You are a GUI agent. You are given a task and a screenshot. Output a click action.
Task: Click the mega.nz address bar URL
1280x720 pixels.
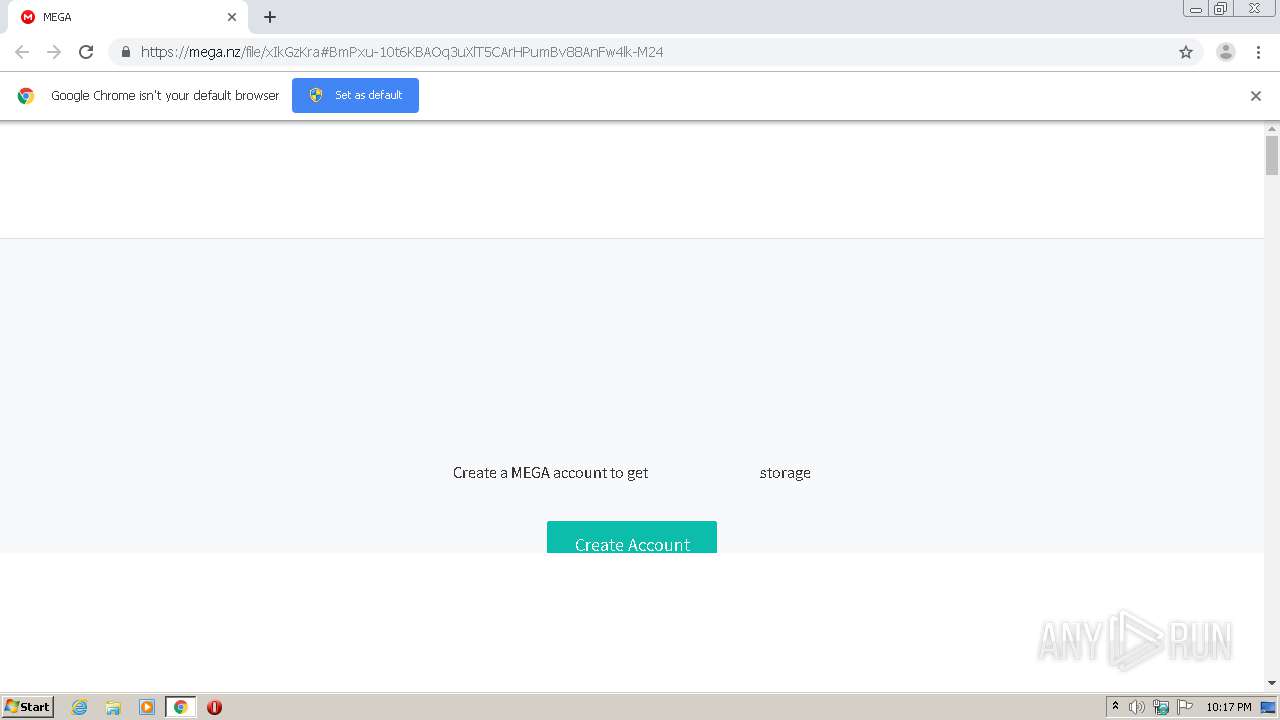click(x=402, y=52)
